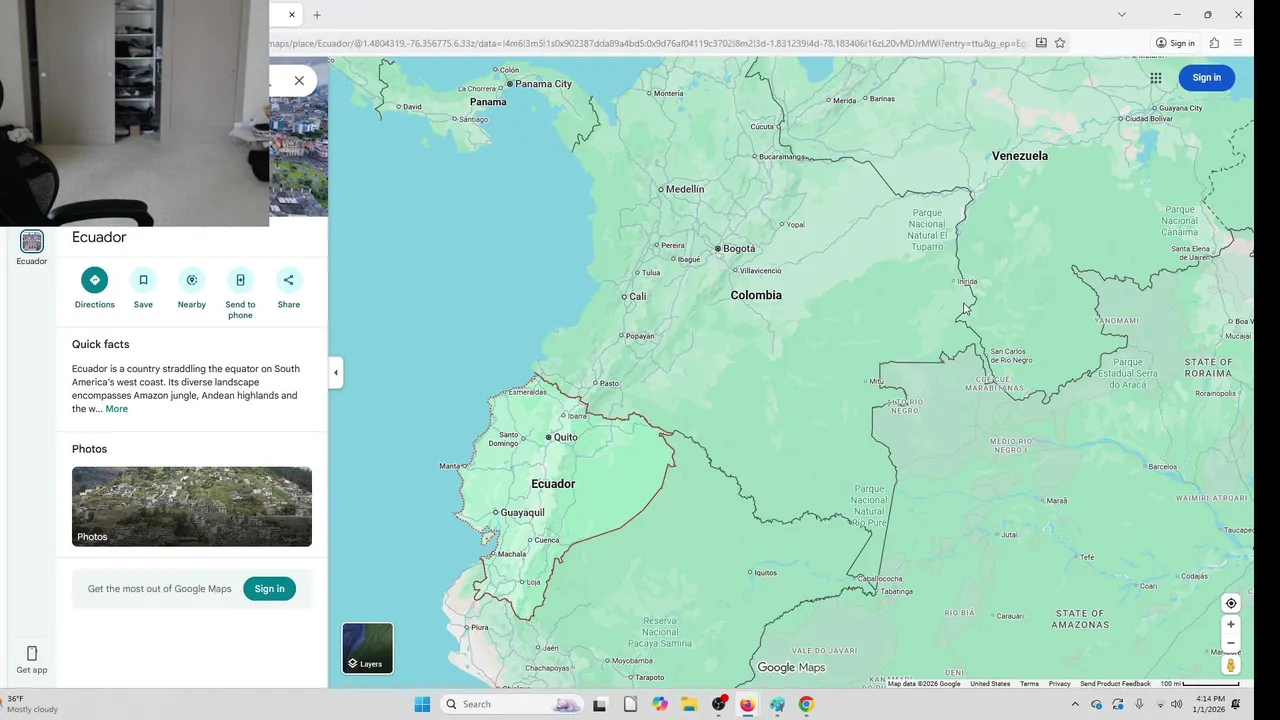The image size is (1280, 720).
Task: Open File Explorer from taskbar
Action: 689,704
